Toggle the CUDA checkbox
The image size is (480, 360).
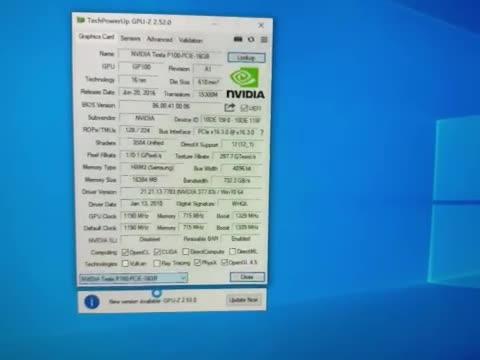point(157,252)
